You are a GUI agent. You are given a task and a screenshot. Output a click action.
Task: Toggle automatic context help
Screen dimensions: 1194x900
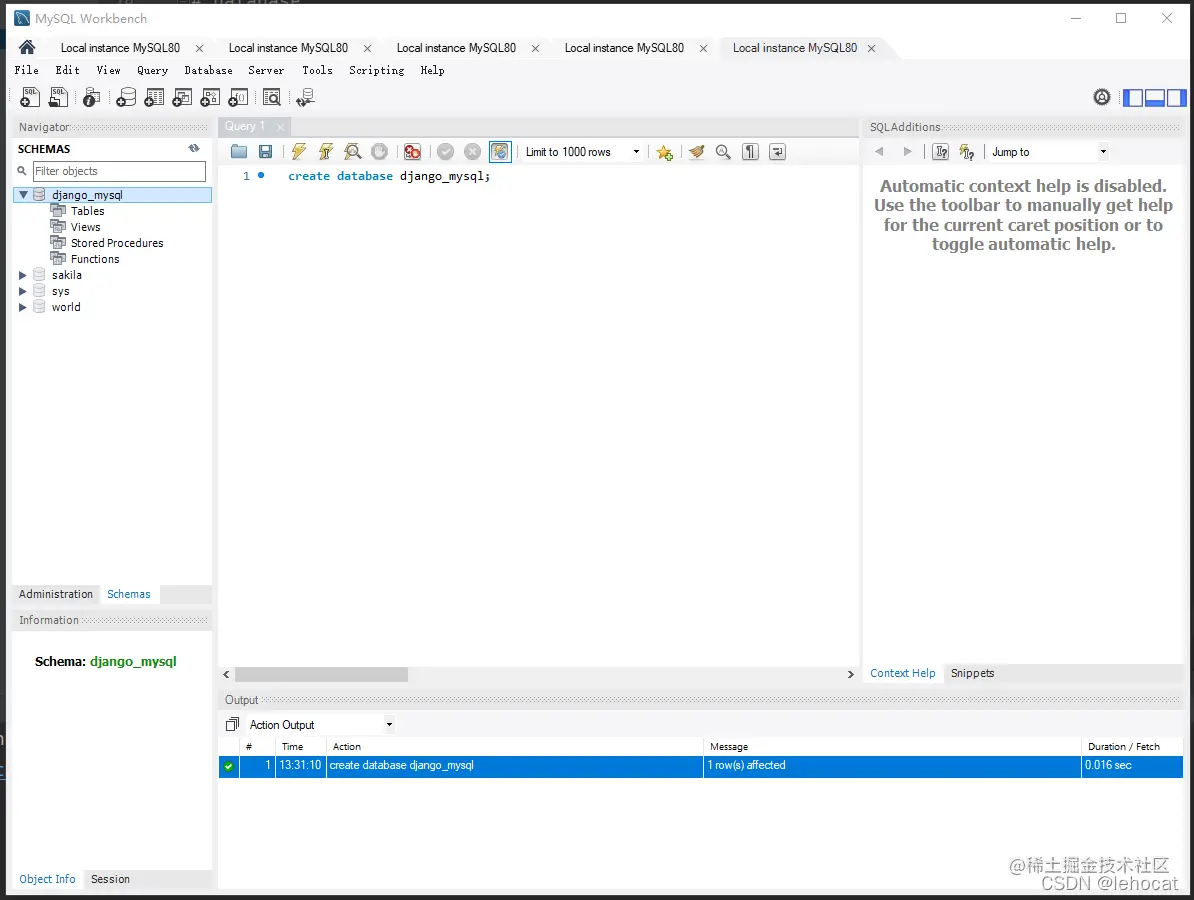click(967, 152)
